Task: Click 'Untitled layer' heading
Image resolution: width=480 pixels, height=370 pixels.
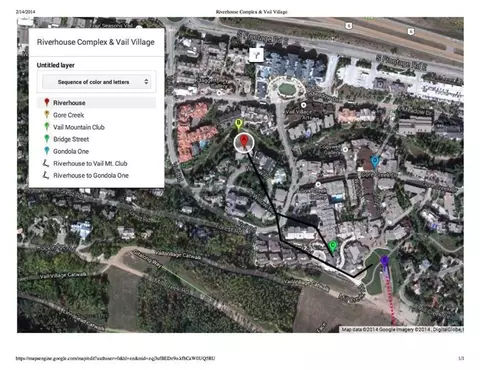Action: point(56,65)
